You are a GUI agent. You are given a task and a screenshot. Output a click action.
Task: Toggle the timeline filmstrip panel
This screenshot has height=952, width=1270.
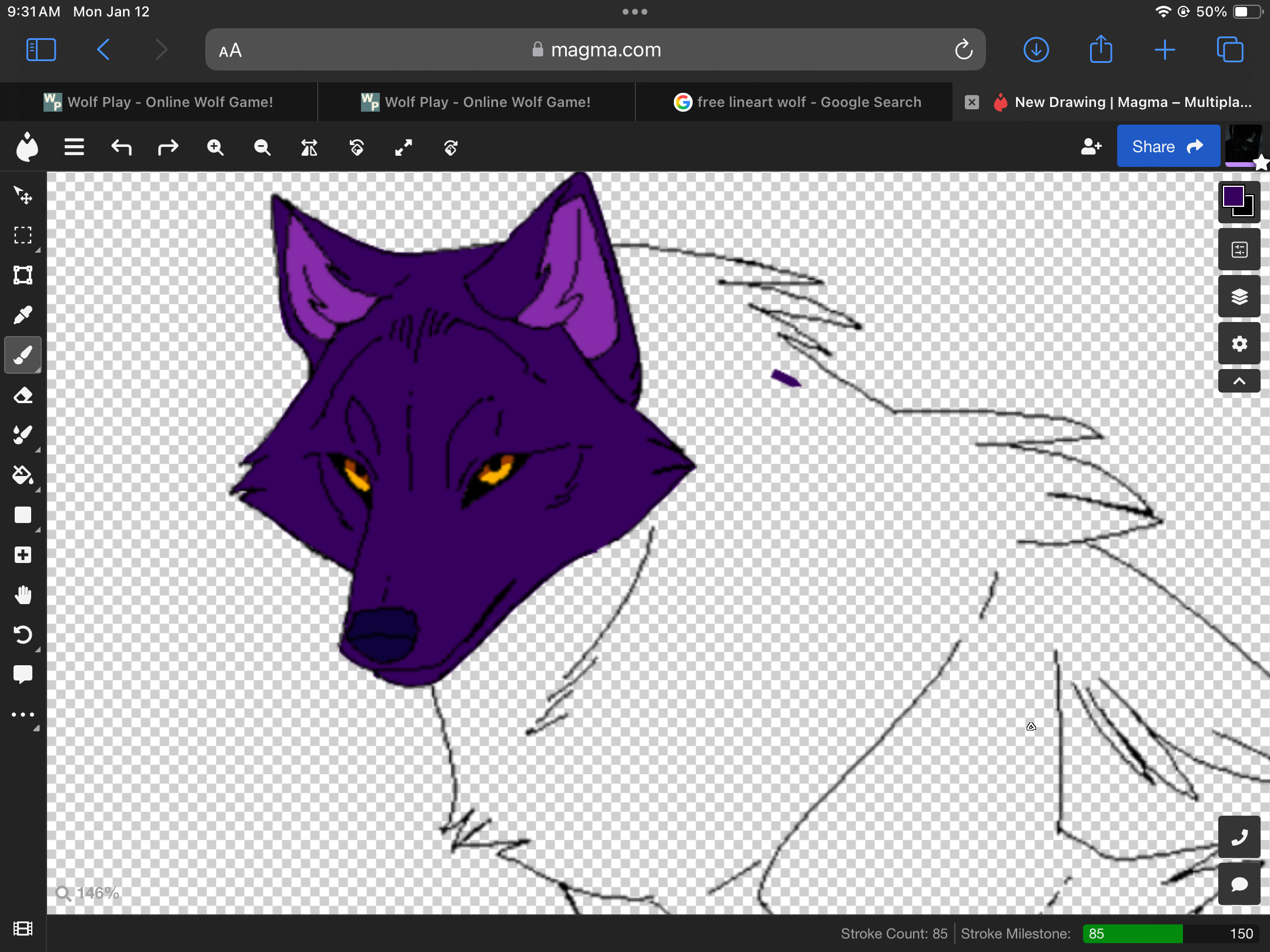[23, 928]
